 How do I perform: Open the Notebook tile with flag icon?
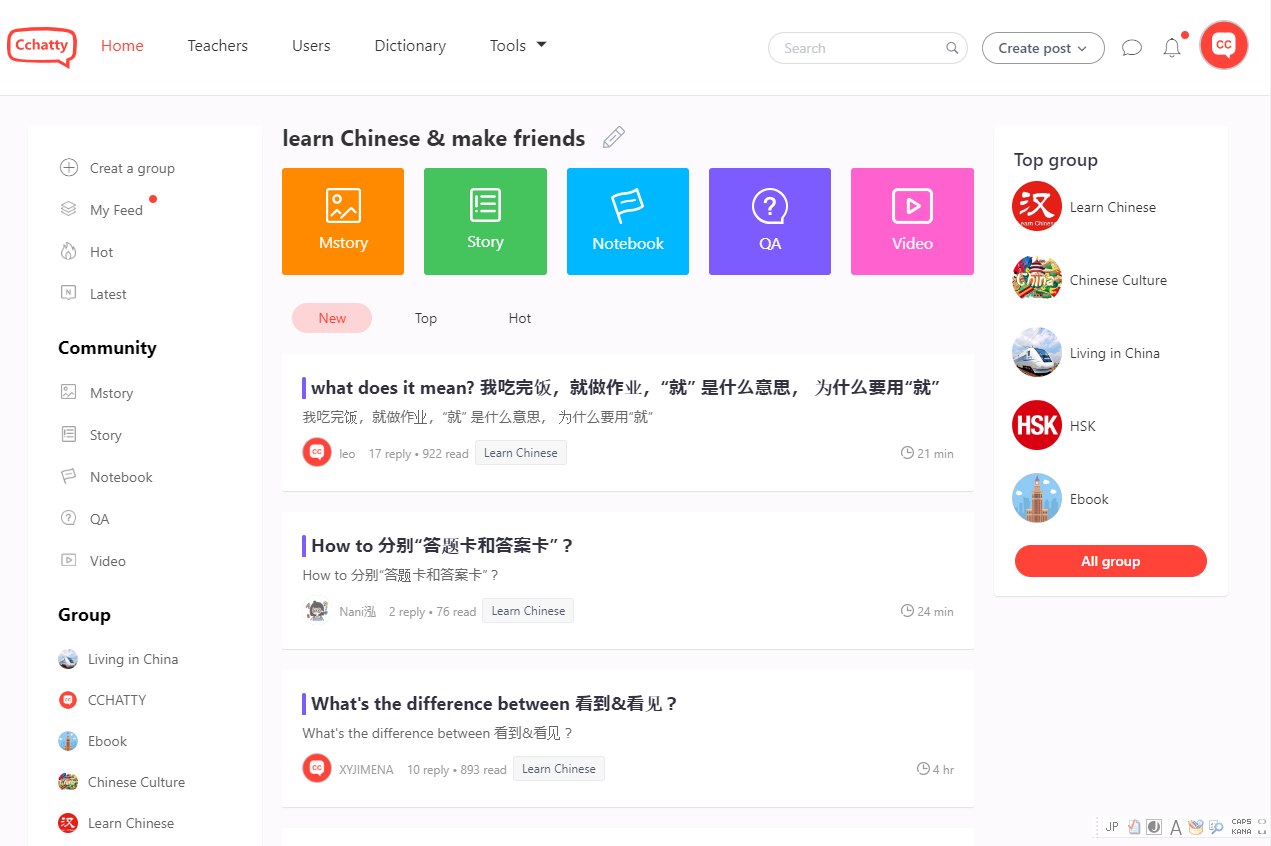pyautogui.click(x=627, y=221)
